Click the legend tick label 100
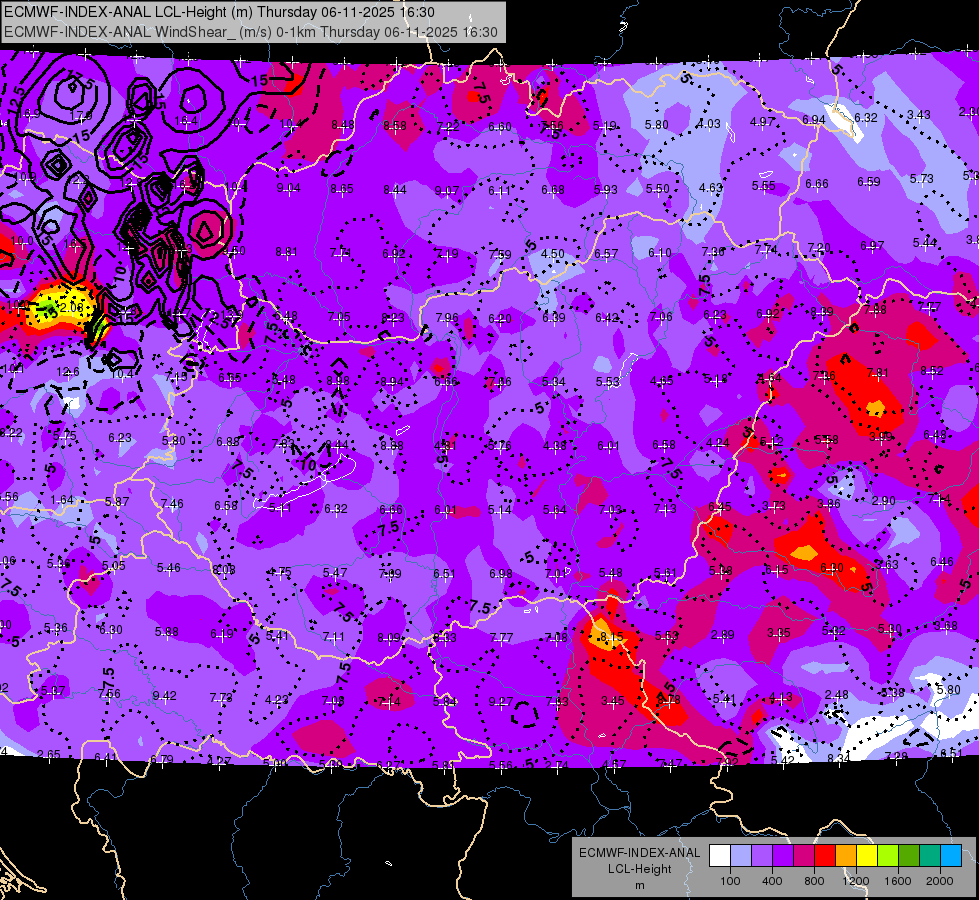This screenshot has width=979, height=900. point(730,881)
